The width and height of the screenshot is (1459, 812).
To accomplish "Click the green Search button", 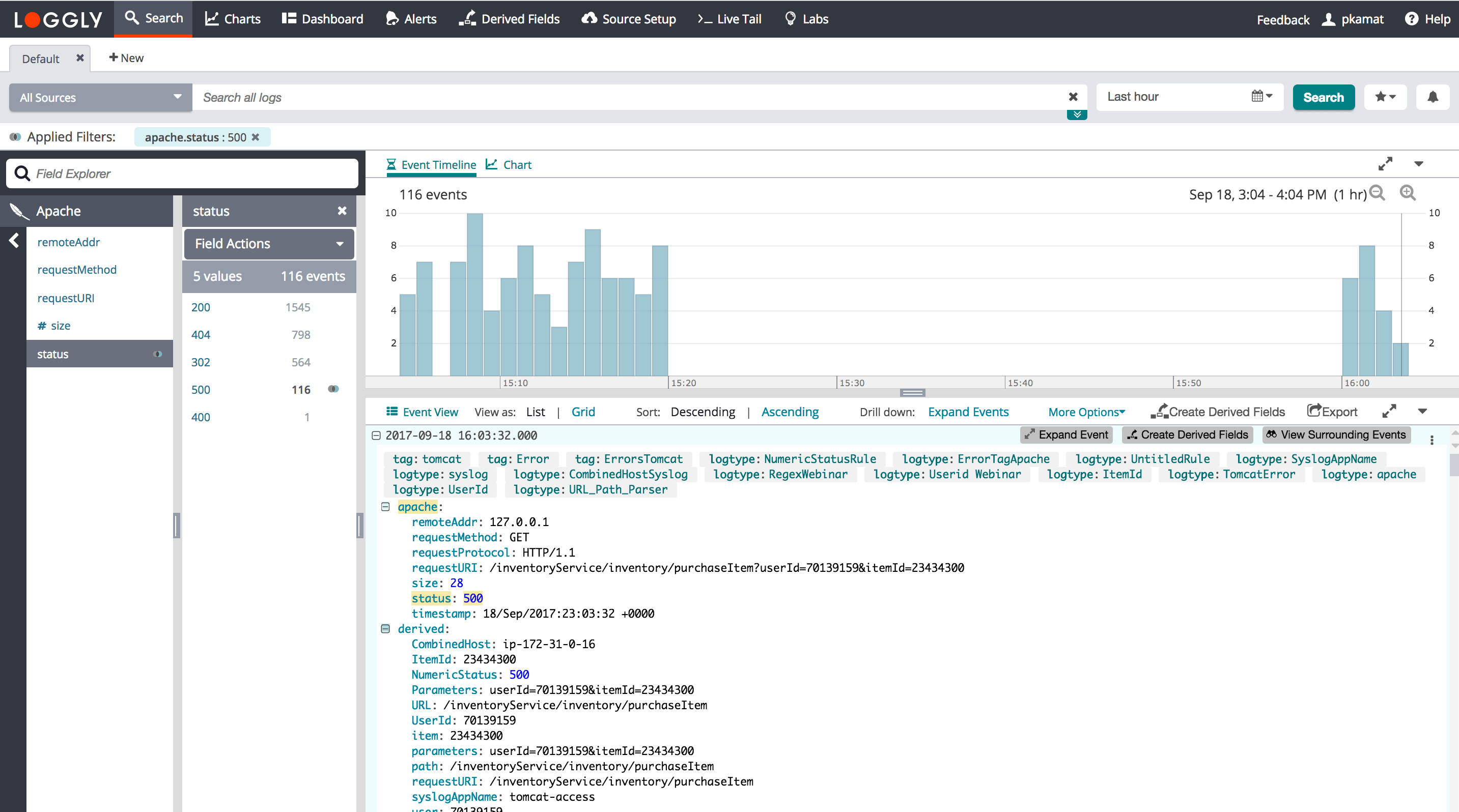I will tap(1323, 97).
